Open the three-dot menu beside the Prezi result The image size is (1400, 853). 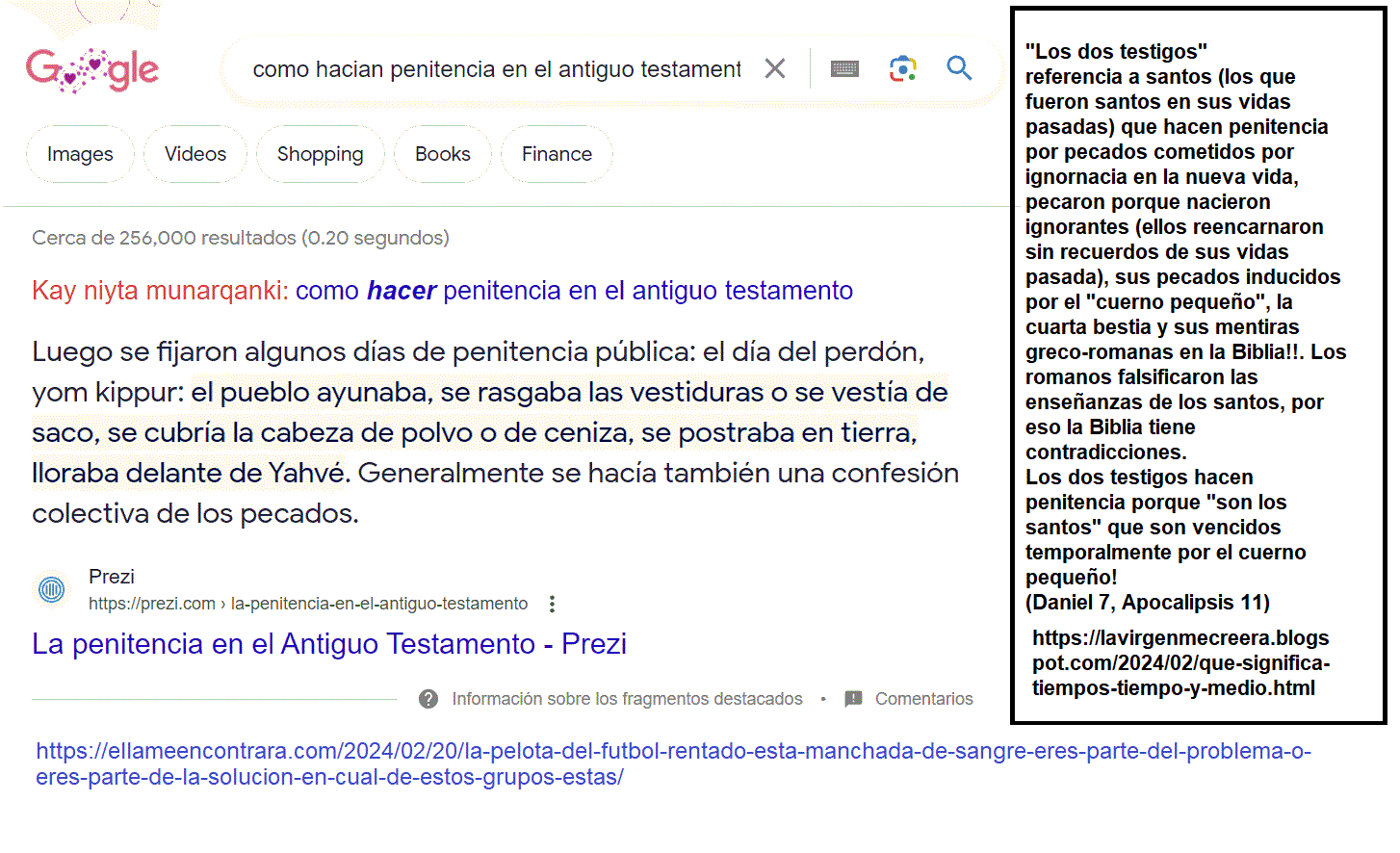coord(552,603)
